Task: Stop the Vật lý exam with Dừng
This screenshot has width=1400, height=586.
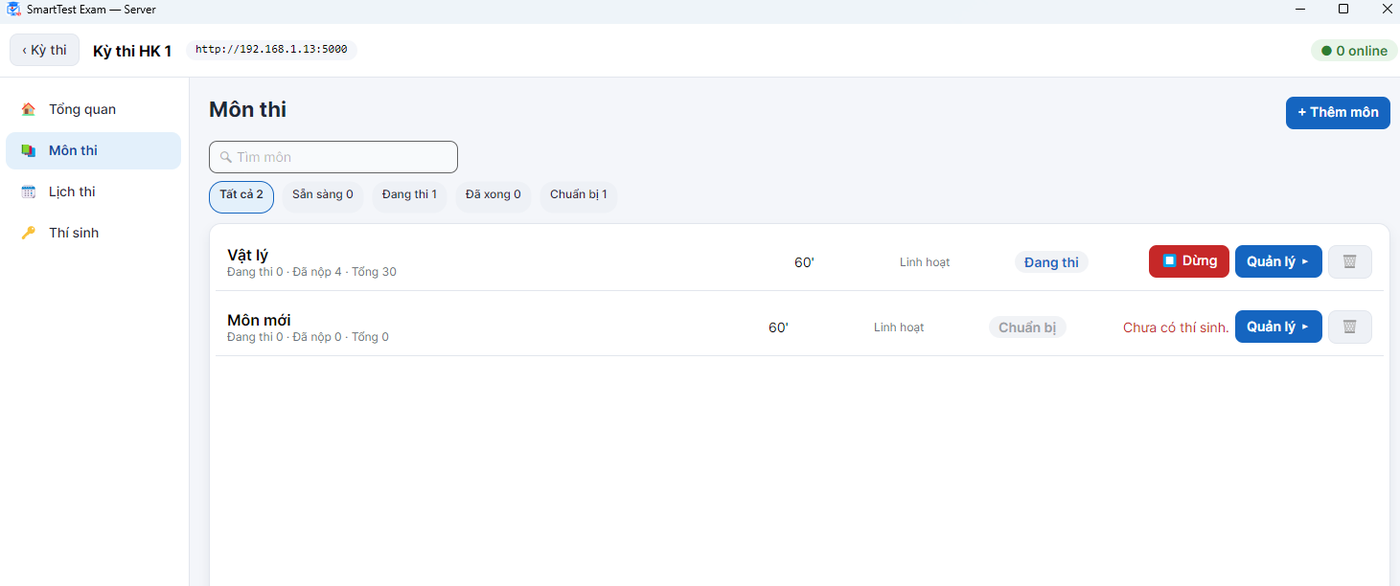Action: pyautogui.click(x=1189, y=261)
